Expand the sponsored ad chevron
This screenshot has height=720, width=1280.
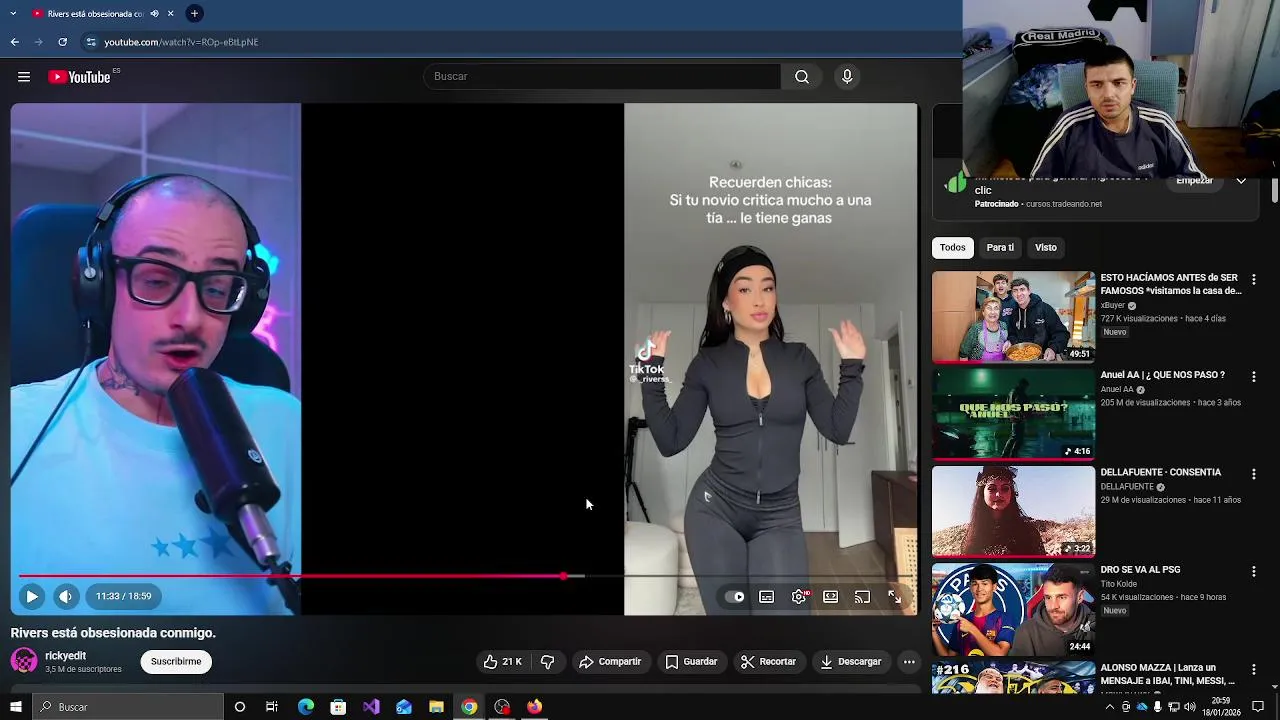(x=1241, y=181)
